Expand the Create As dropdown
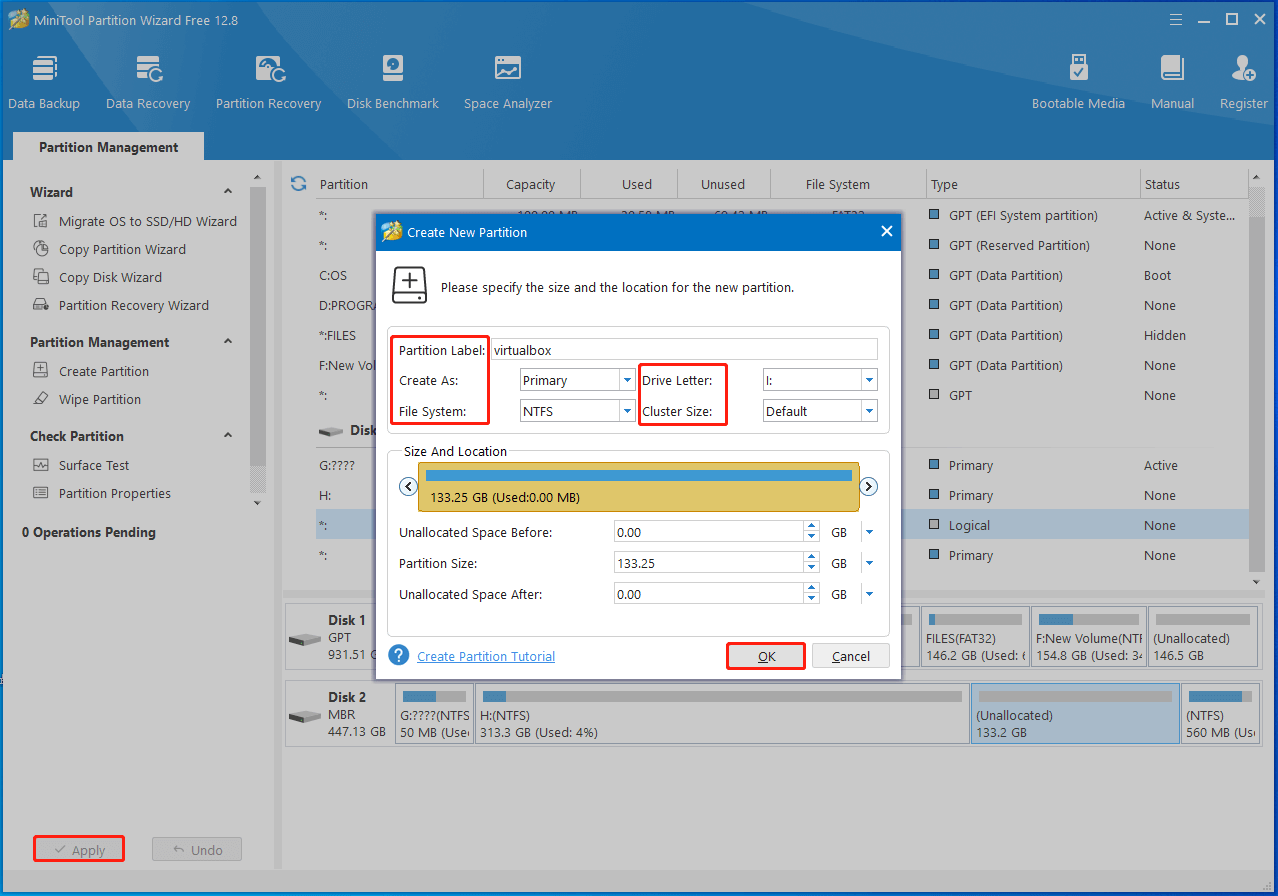1278x896 pixels. tap(627, 380)
